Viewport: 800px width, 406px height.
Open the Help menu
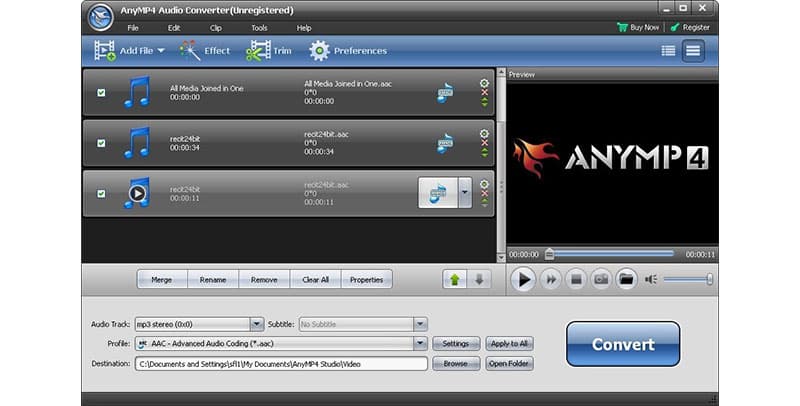coord(304,28)
